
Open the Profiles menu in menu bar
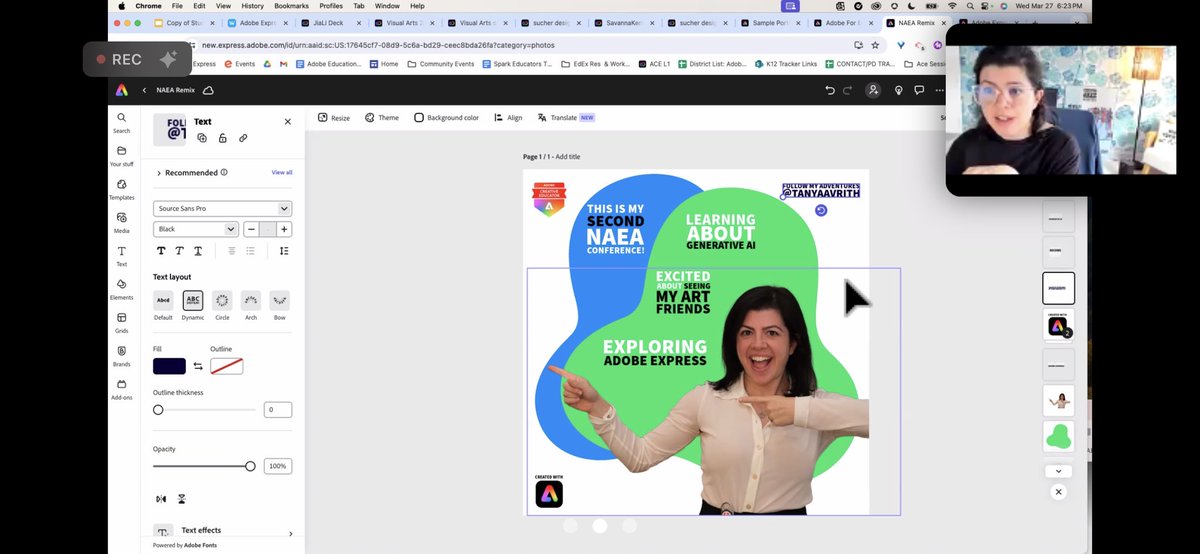coord(331,6)
